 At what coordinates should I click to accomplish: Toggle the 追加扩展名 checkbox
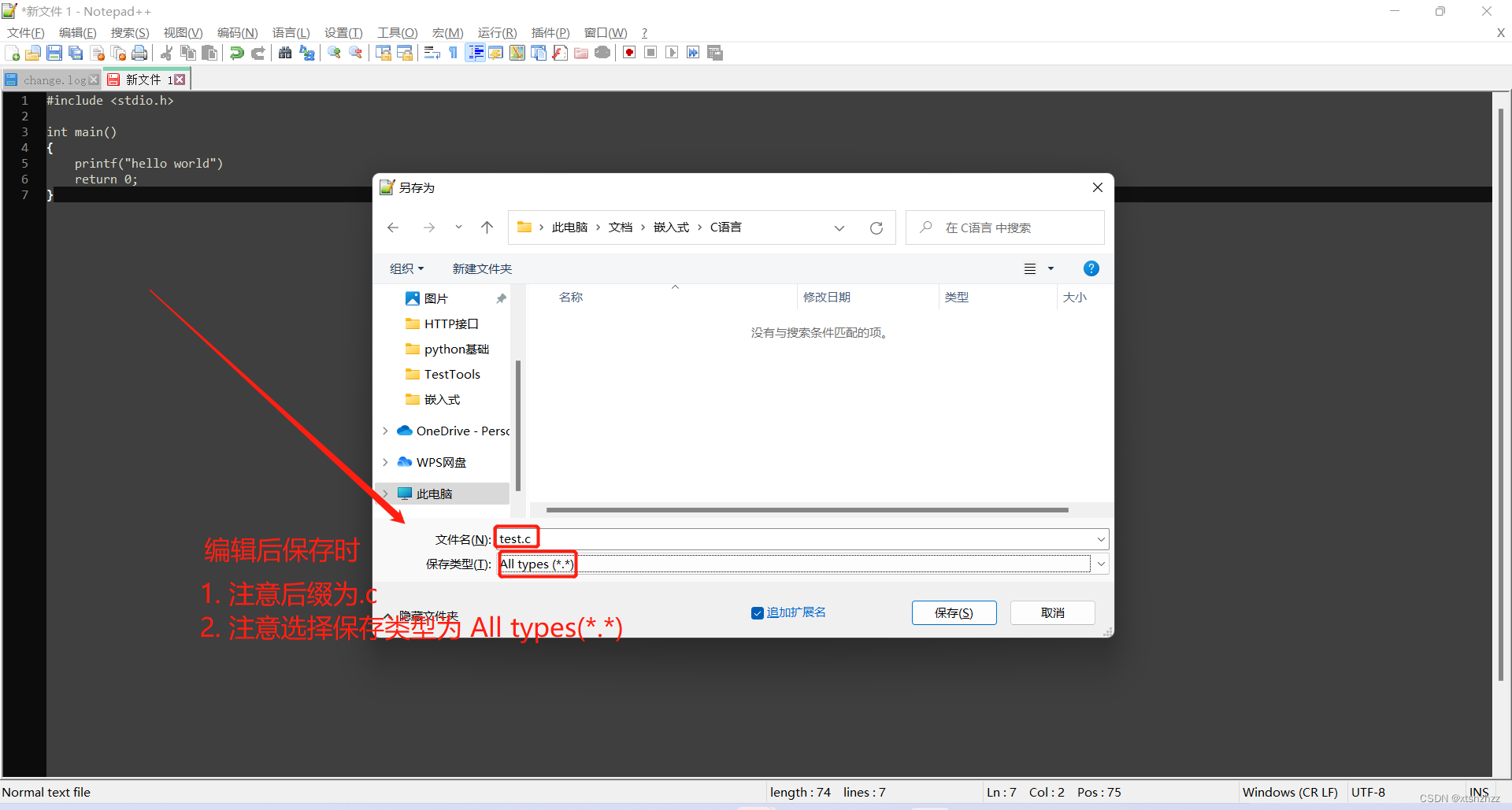pyautogui.click(x=758, y=612)
